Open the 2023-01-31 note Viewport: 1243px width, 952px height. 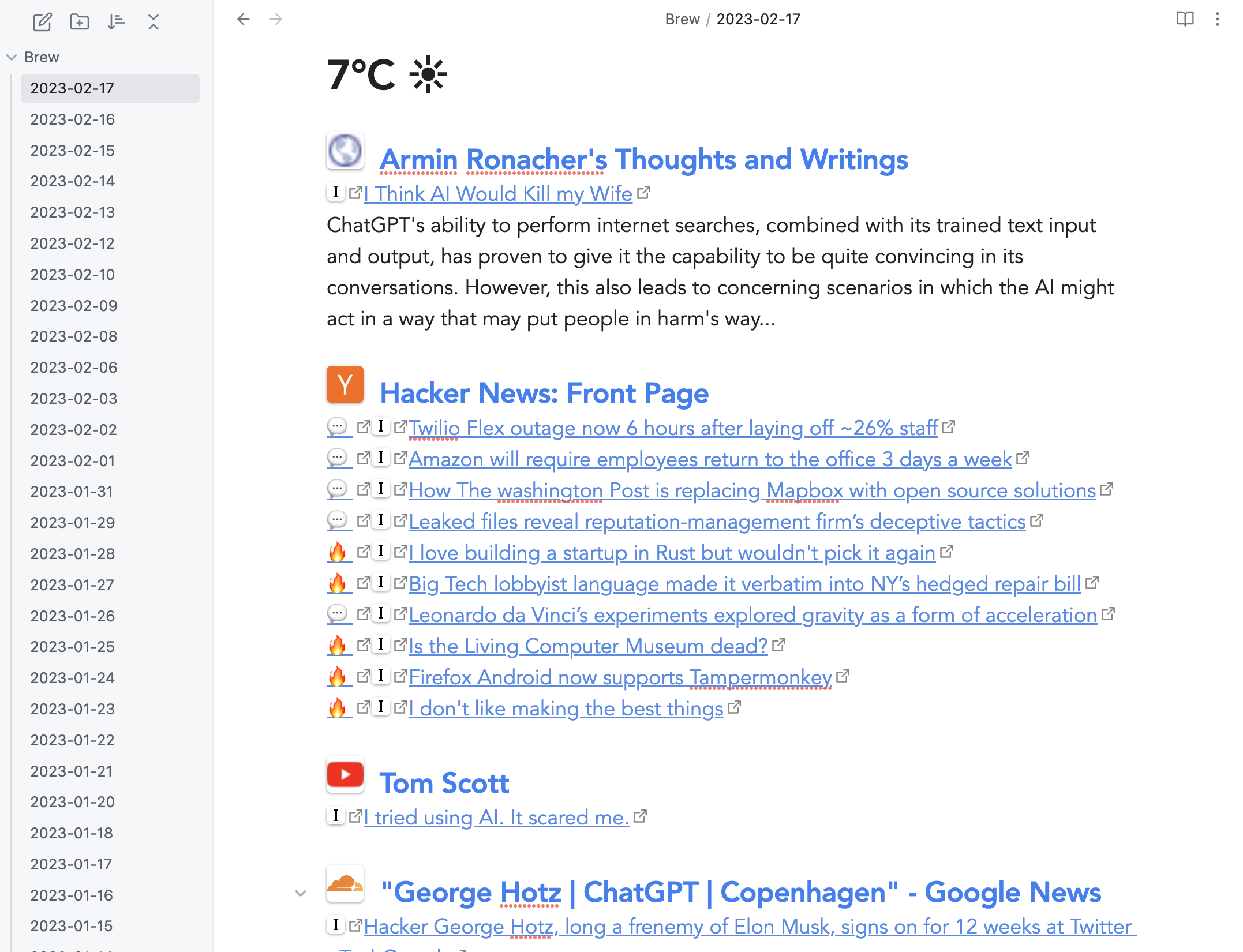tap(72, 492)
